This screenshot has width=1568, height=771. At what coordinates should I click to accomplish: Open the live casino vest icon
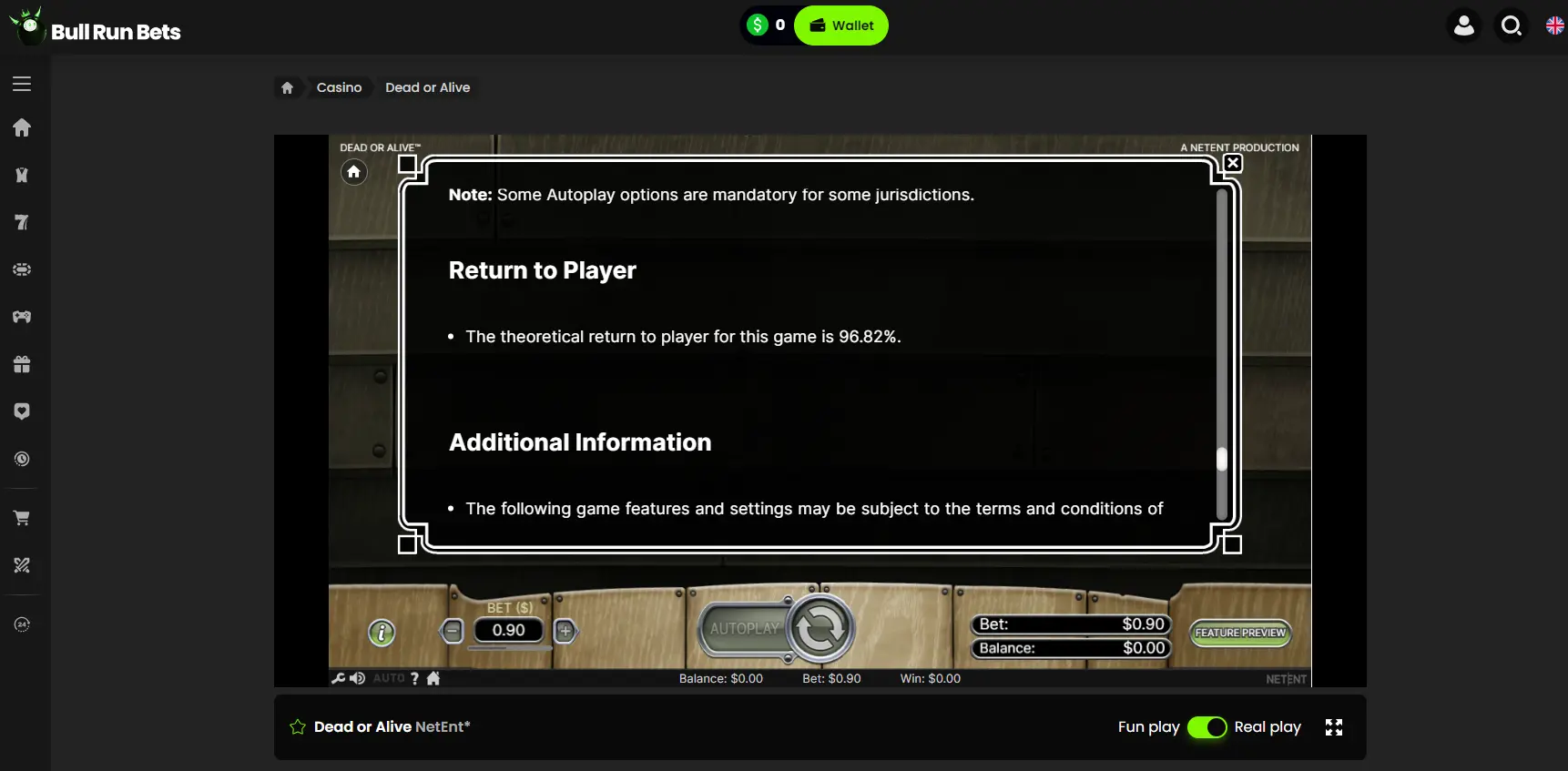pyautogui.click(x=22, y=175)
